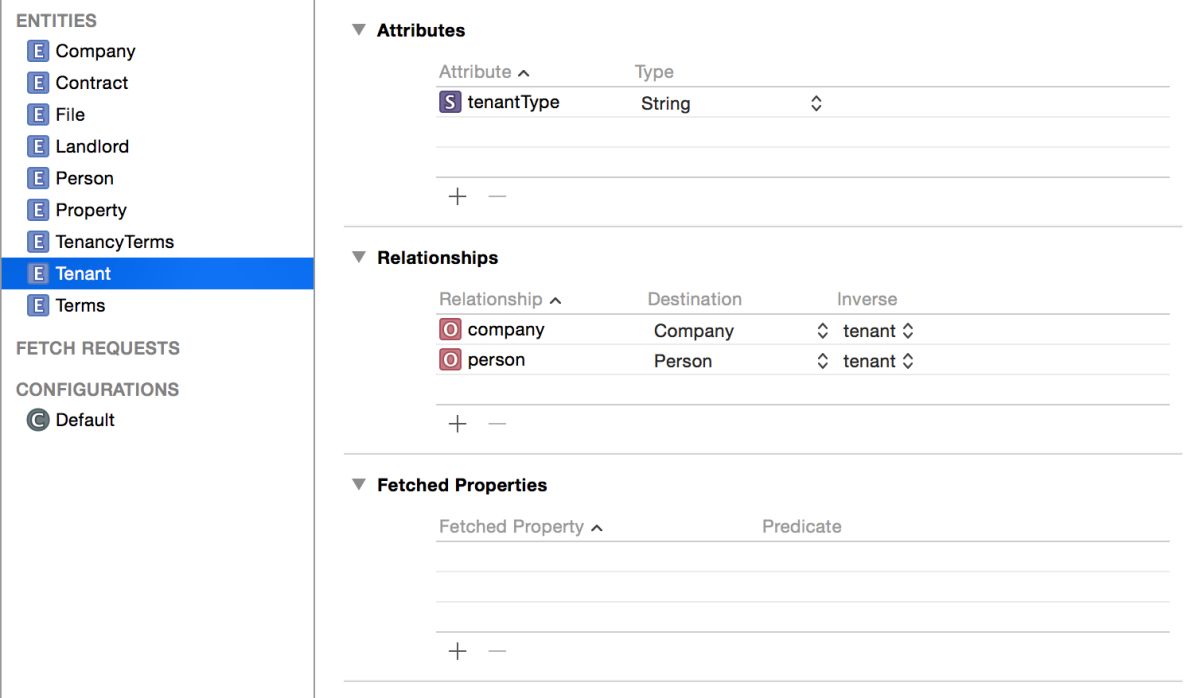Screen dimensions: 1200x698
Task: Click the TenancyTerms entity icon
Action: [38, 242]
